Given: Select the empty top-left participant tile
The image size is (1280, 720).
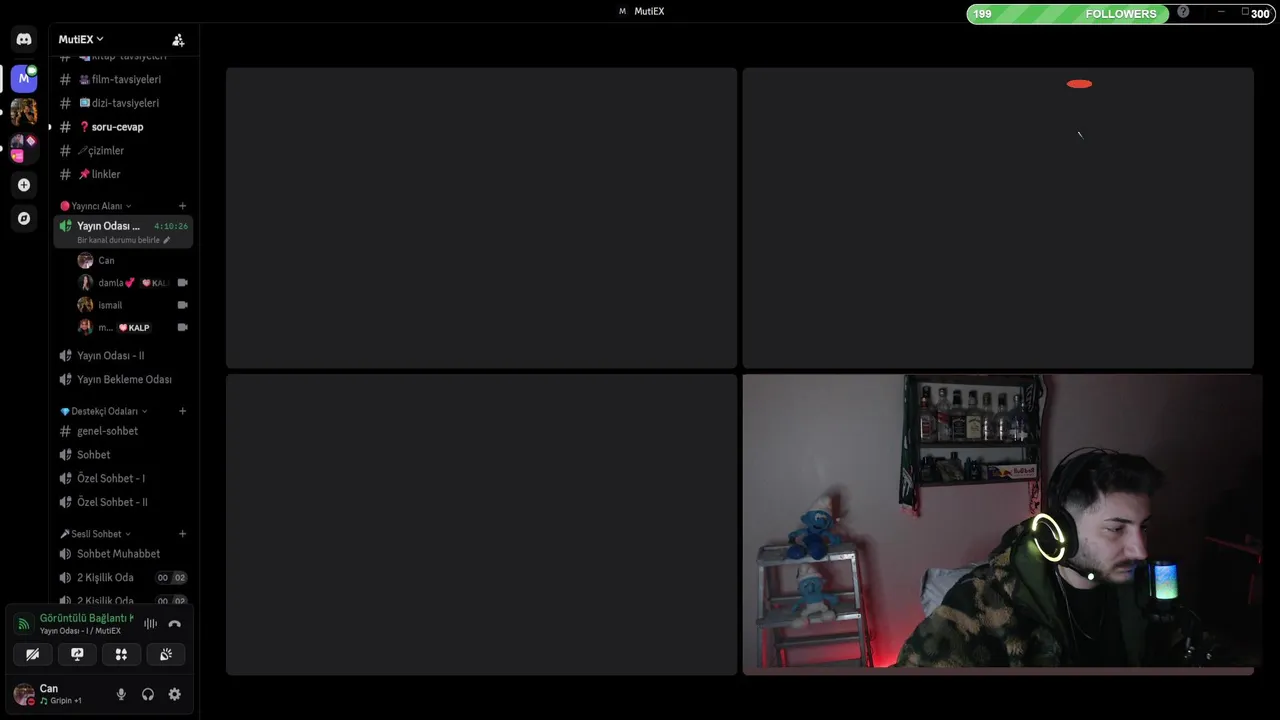Looking at the screenshot, I should [x=481, y=218].
